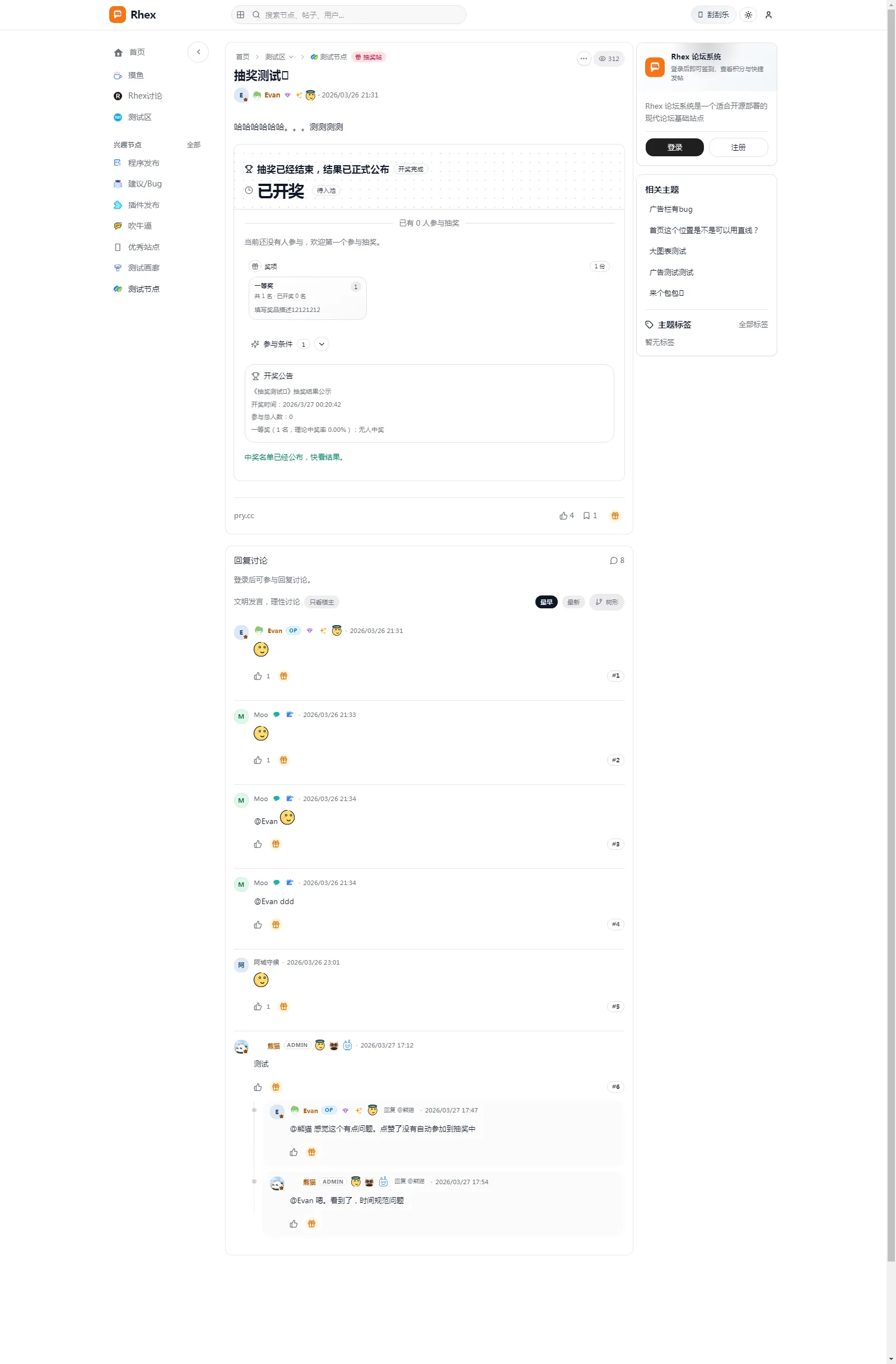Click the grid icon in search bar
This screenshot has height=1364, width=896.
[x=241, y=15]
